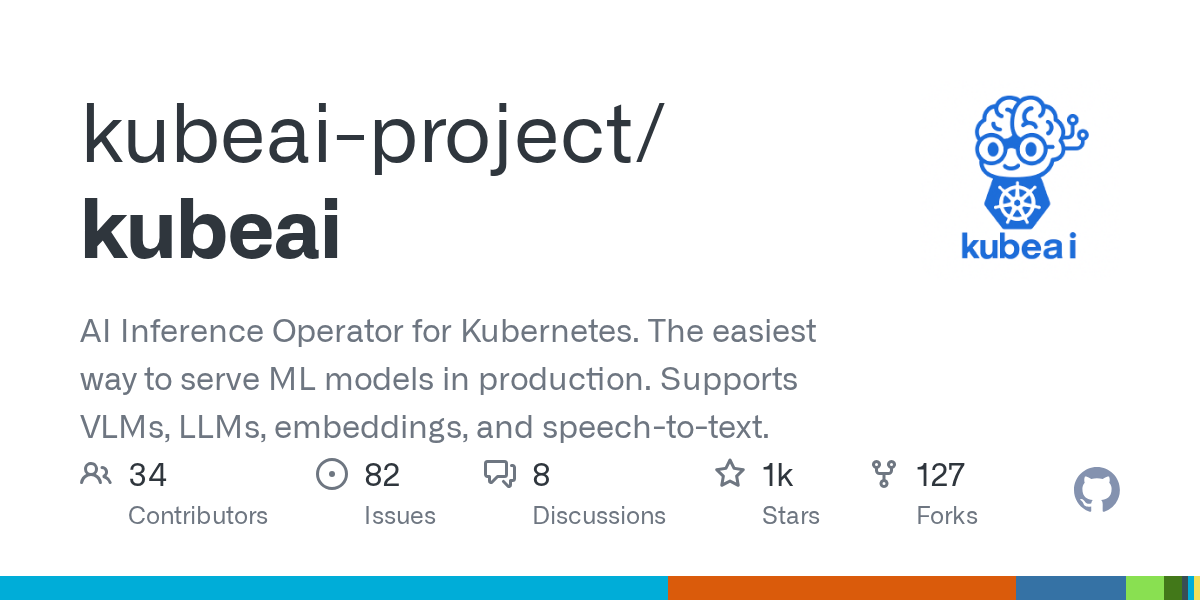Viewport: 1200px width, 600px height.
Task: Click the Issues label
Action: 399,516
